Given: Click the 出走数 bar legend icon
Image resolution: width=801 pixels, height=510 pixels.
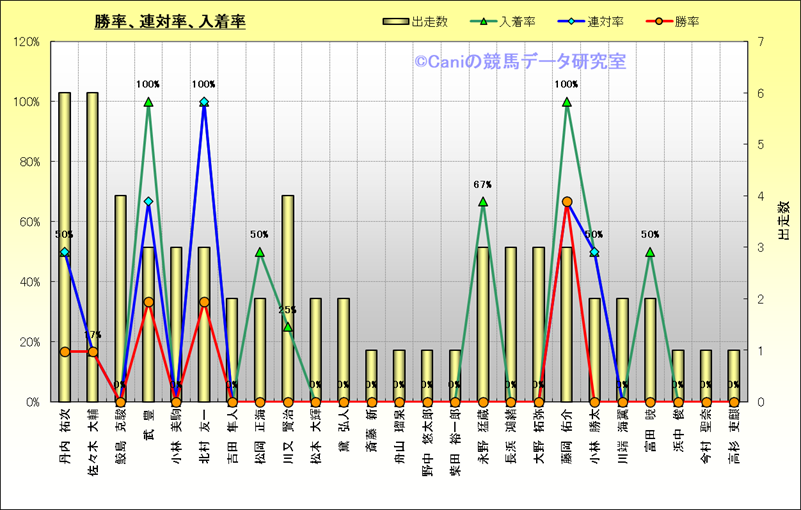Looking at the screenshot, I should pos(396,22).
